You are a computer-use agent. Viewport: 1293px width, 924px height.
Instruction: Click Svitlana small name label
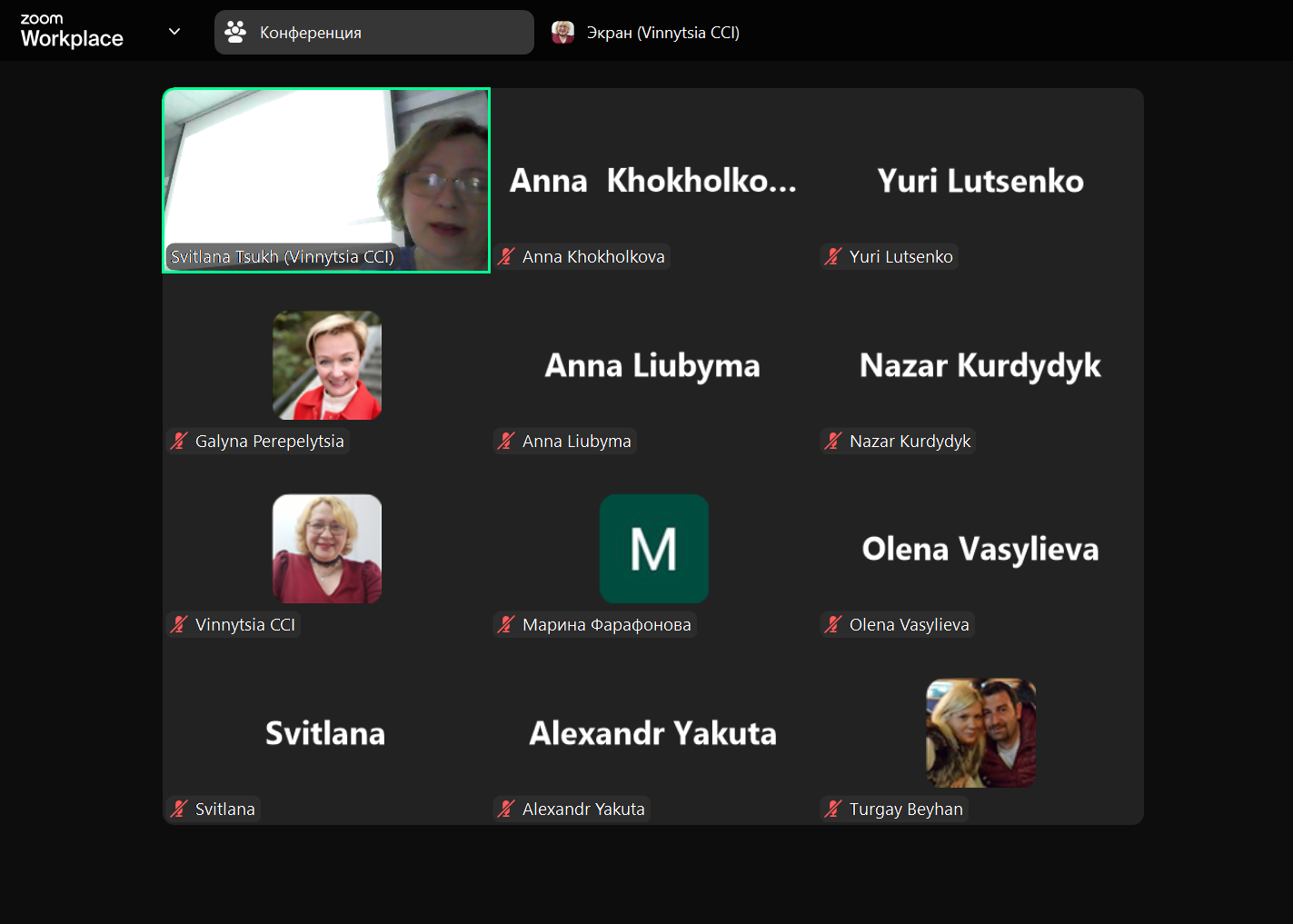[x=225, y=810]
